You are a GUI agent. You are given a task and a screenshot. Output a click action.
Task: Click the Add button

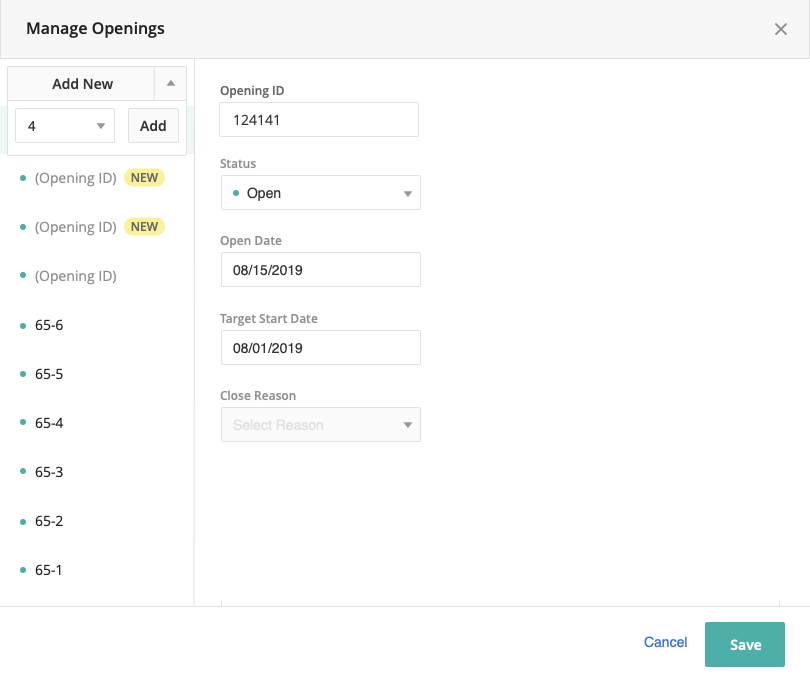click(153, 126)
